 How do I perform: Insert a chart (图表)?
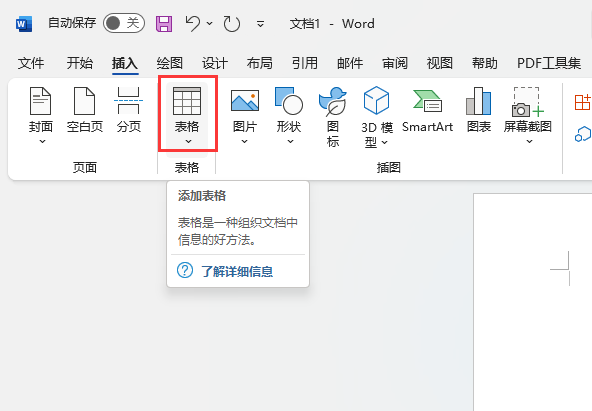click(479, 110)
